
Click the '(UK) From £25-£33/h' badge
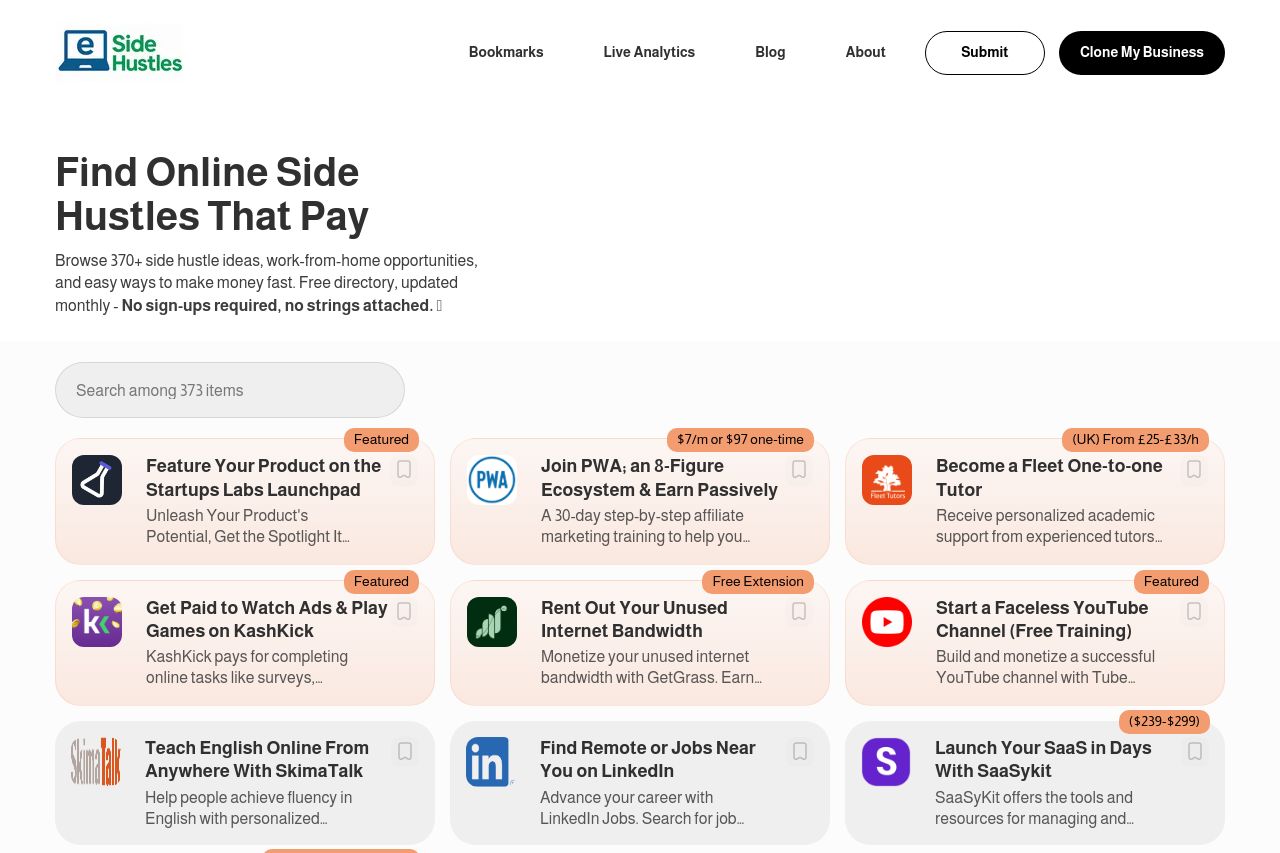click(x=1135, y=440)
